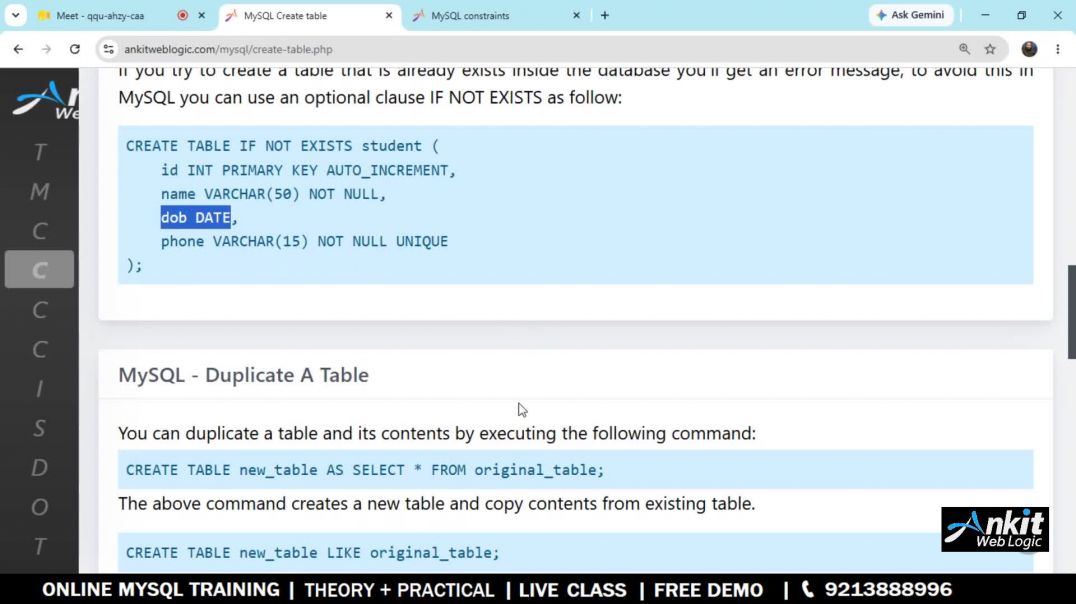Screen dimensions: 1076x604
Task: Go forward to the next page
Action: (x=46, y=49)
